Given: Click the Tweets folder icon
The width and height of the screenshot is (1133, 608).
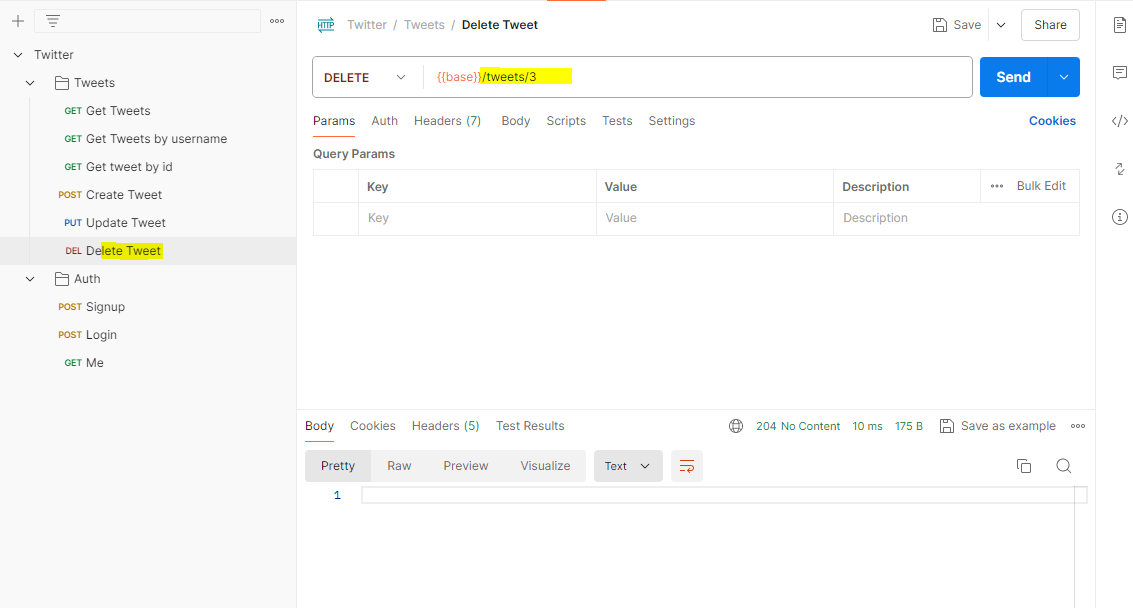Looking at the screenshot, I should coord(62,83).
